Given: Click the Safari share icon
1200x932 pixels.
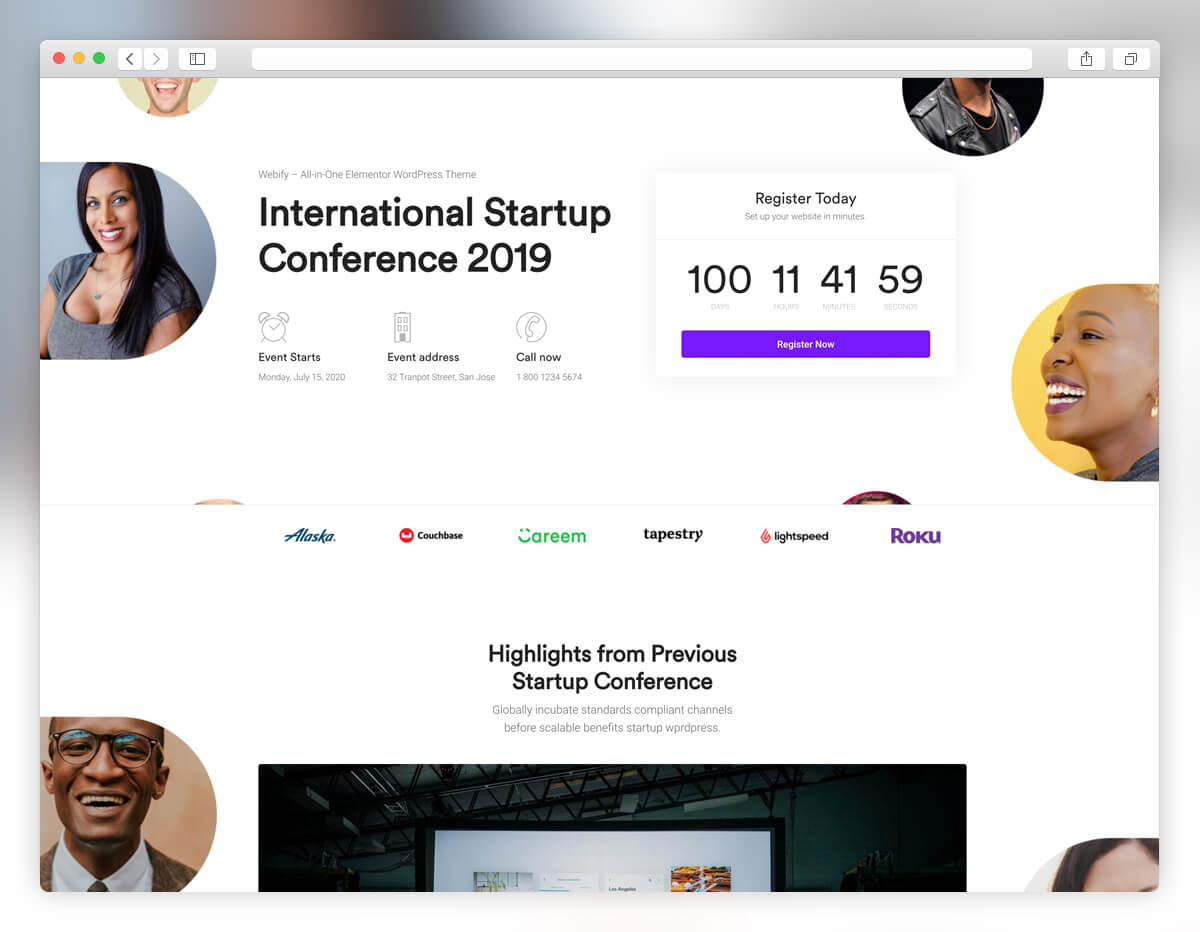Looking at the screenshot, I should coord(1086,59).
